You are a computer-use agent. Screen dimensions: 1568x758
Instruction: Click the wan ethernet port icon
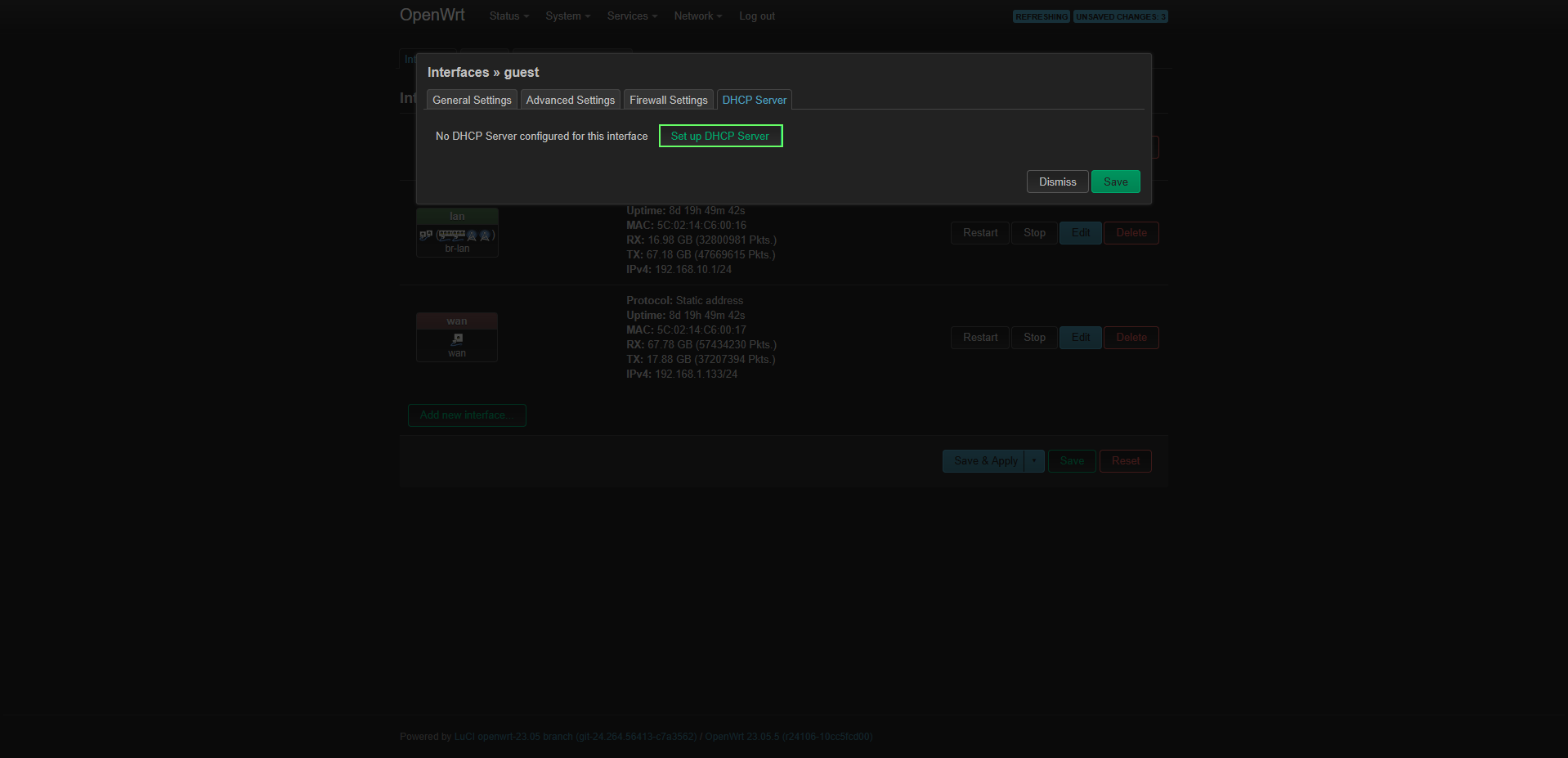[457, 339]
